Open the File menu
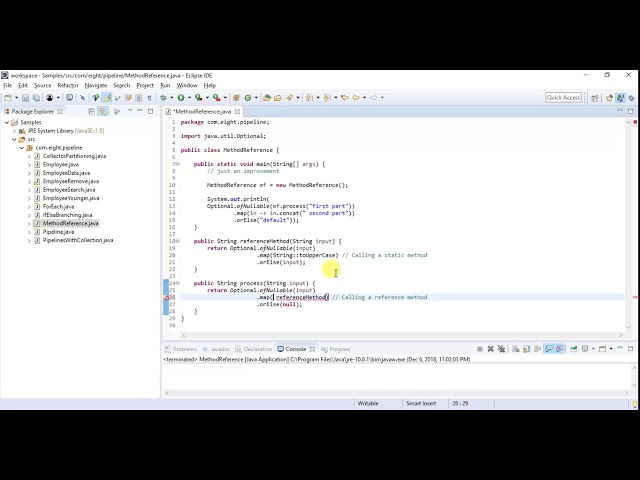This screenshot has width=640, height=480. click(7, 85)
